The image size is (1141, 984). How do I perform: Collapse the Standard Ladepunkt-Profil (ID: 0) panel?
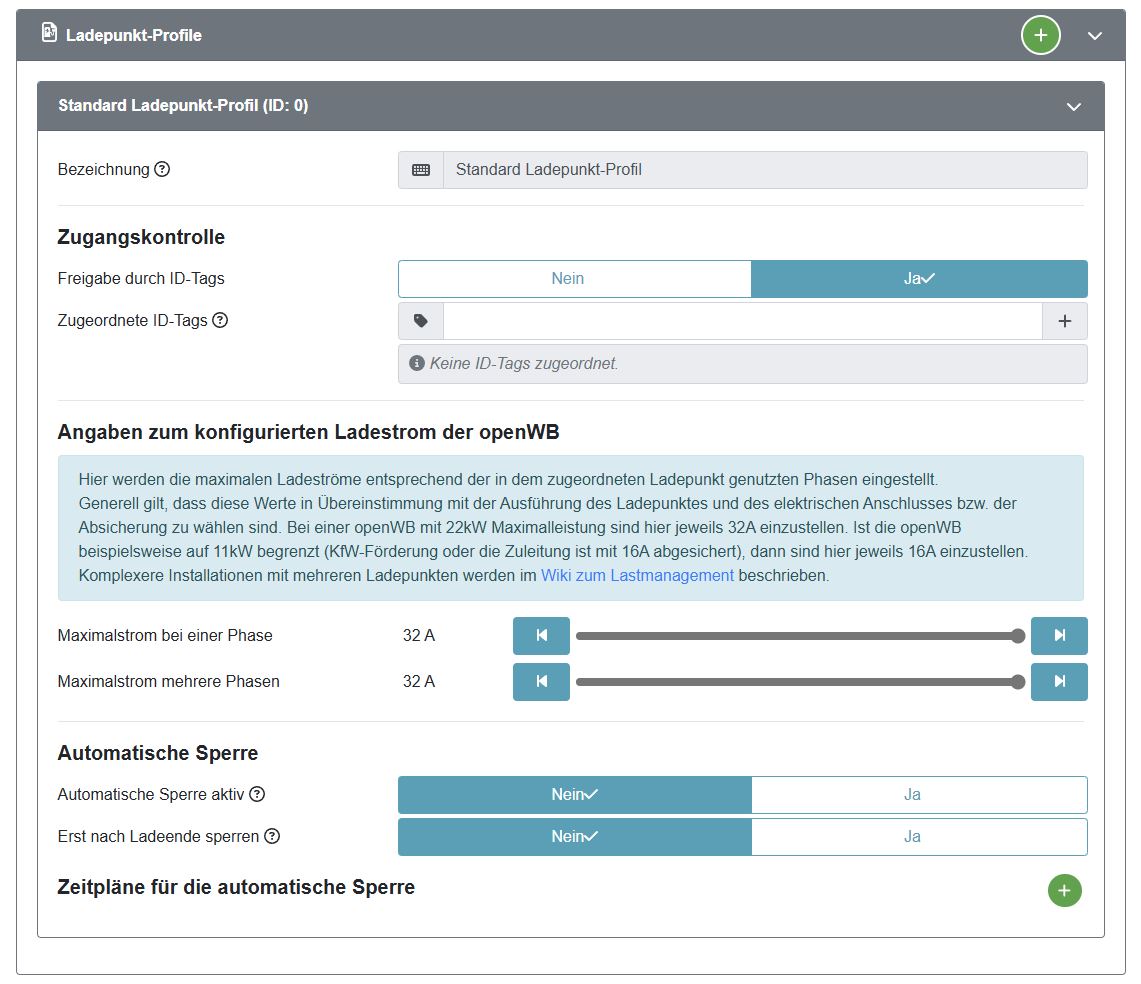tap(1074, 106)
